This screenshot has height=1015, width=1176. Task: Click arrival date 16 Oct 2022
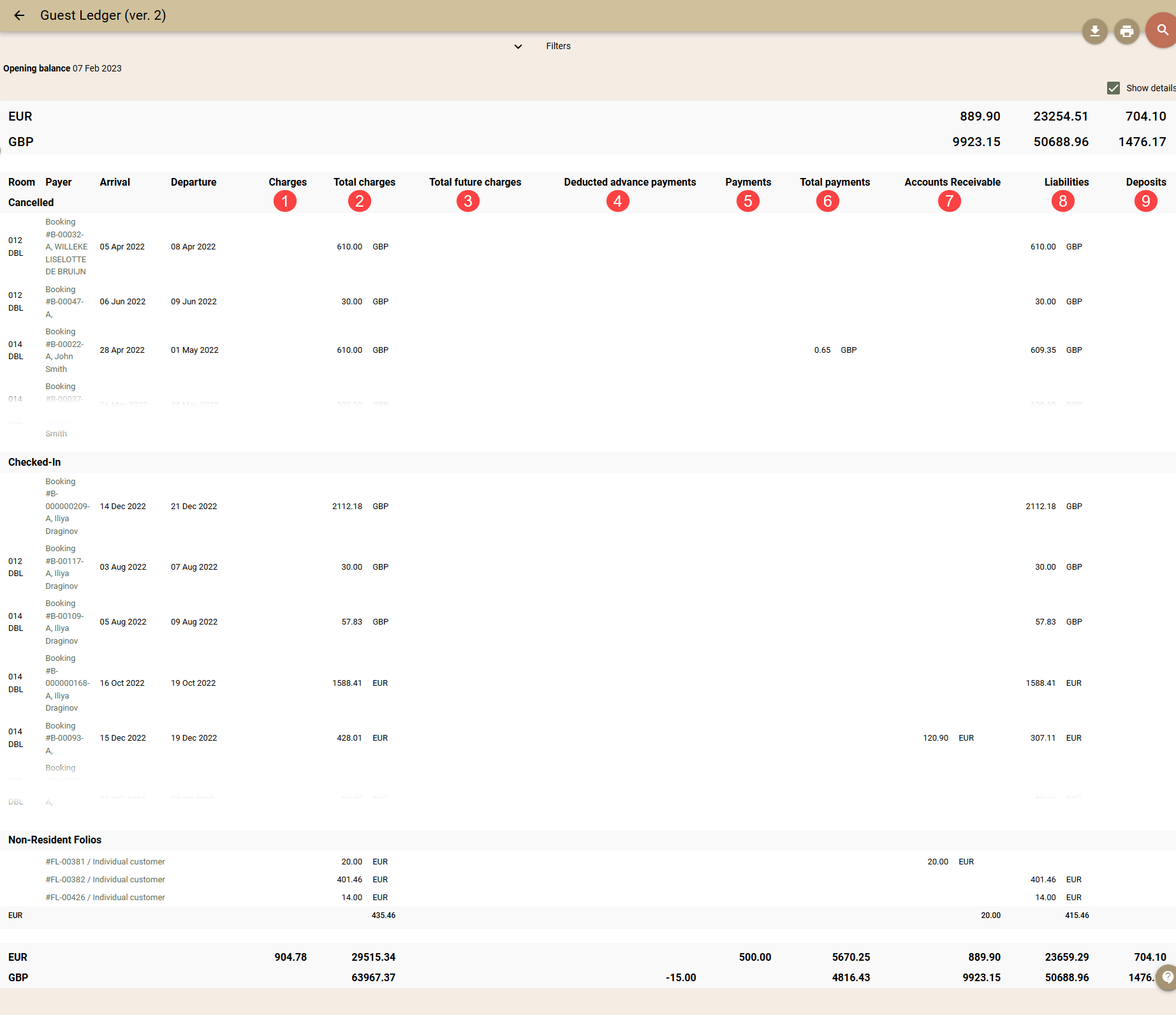click(x=122, y=683)
